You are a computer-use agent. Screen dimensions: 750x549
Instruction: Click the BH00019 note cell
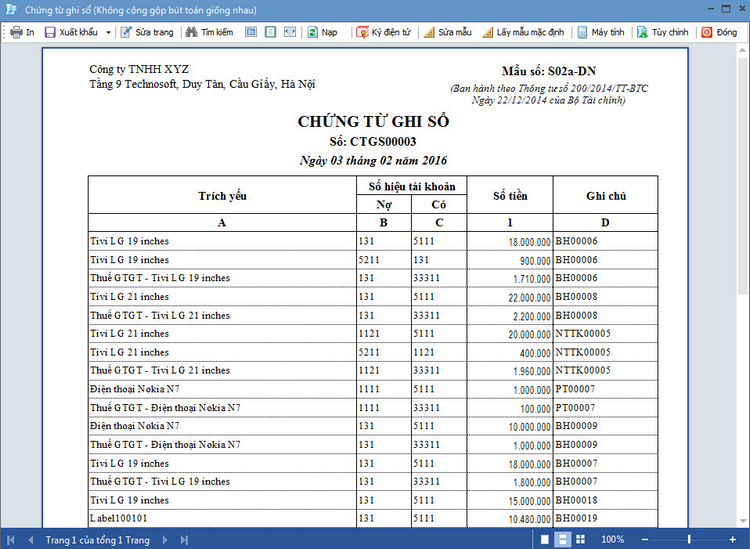click(576, 518)
